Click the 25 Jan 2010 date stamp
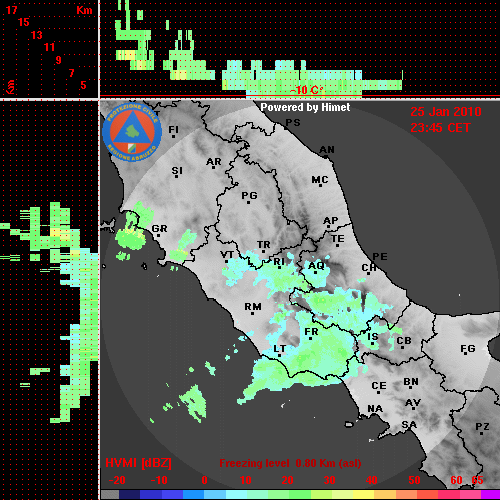This screenshot has height=500, width=500. pyautogui.click(x=446, y=112)
